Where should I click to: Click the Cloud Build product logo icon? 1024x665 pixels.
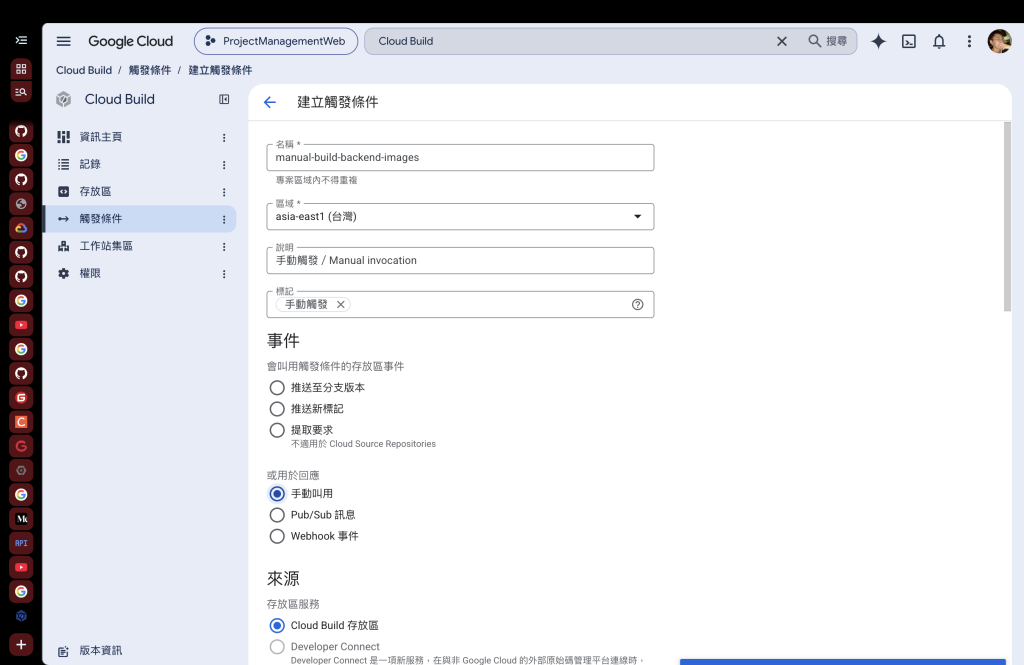point(63,99)
